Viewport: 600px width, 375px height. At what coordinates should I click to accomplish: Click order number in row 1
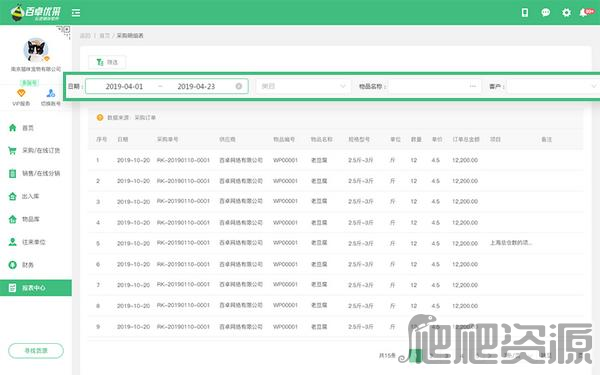(x=183, y=160)
